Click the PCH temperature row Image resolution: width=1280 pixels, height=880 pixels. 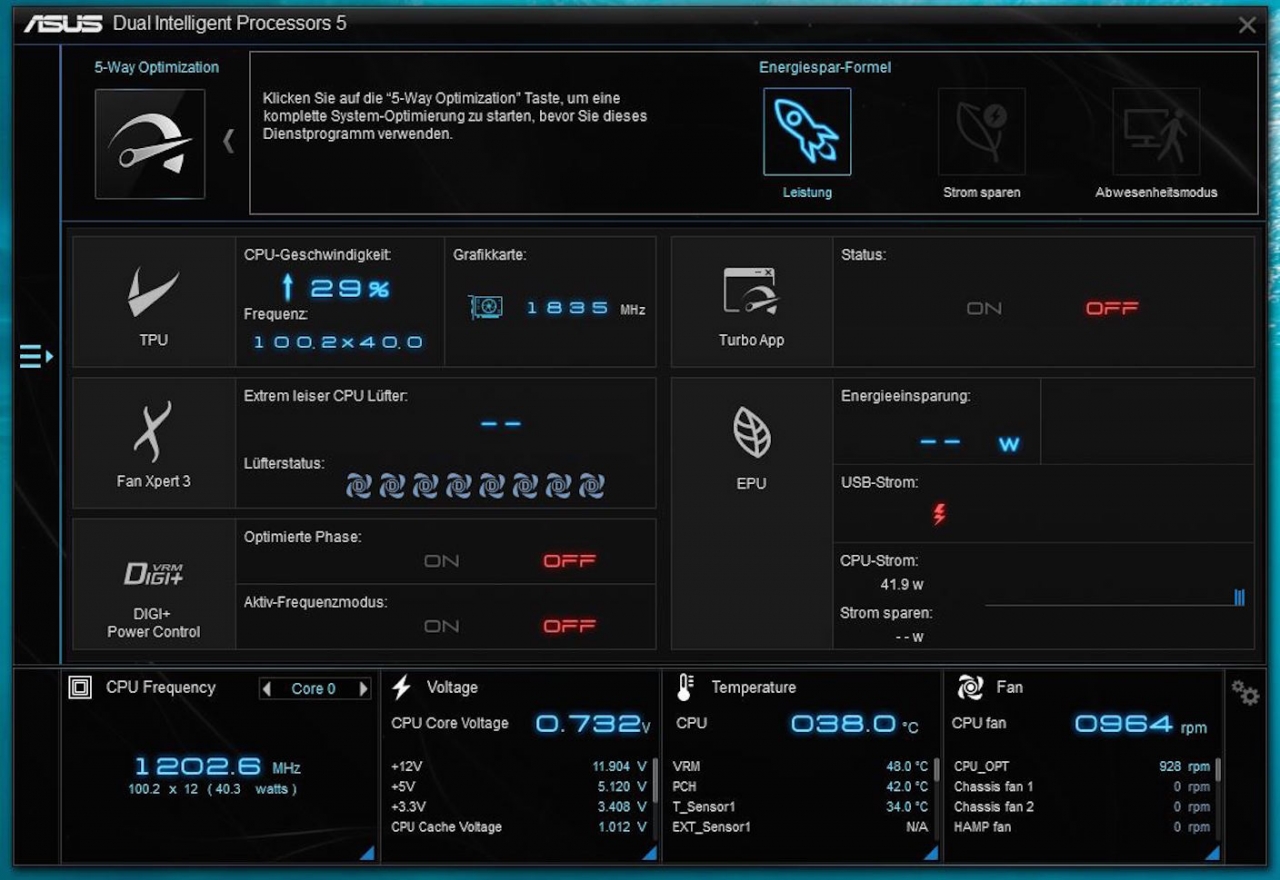point(801,787)
